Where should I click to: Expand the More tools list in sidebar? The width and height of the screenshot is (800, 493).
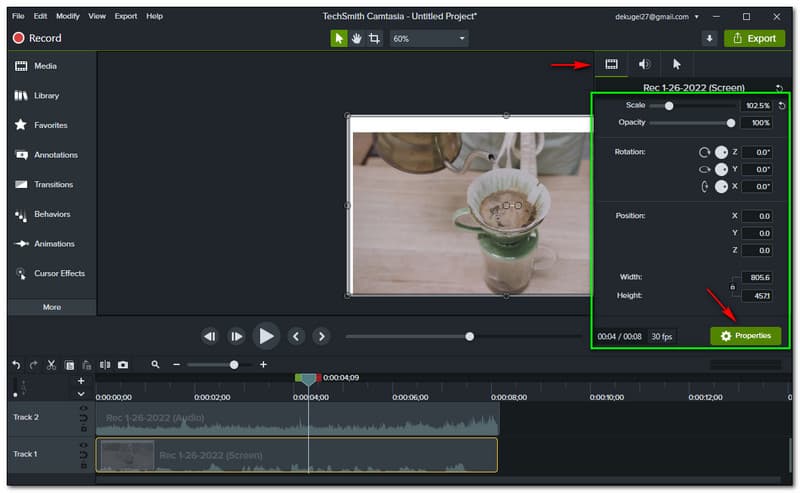(52, 307)
